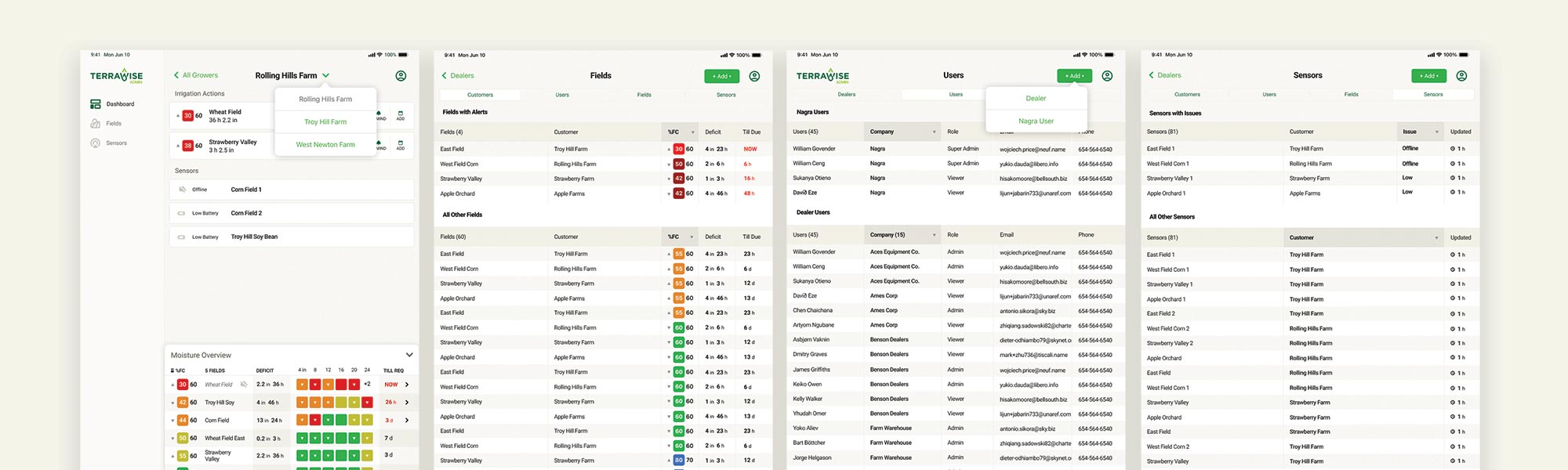The image size is (1568, 470).
Task: Click the %FC header icon in Moisture Overview
Action: pos(172,371)
